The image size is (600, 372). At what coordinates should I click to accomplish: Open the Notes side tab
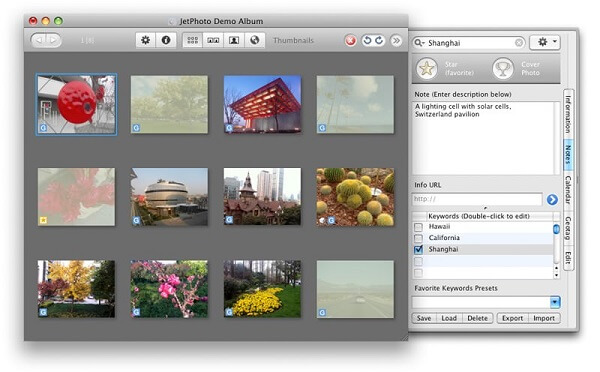pyautogui.click(x=568, y=154)
